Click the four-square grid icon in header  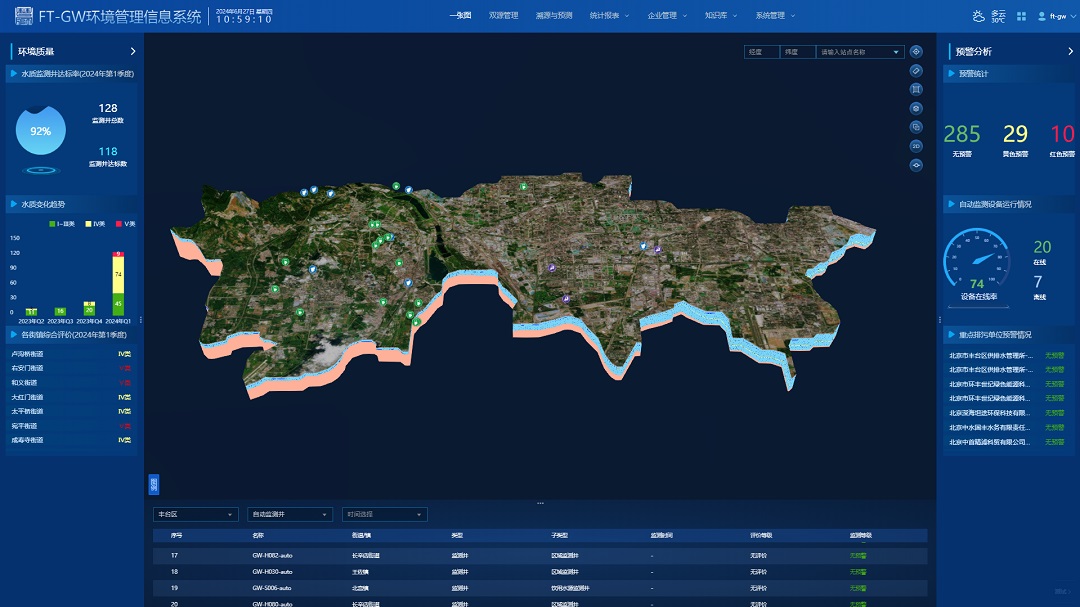[1021, 16]
